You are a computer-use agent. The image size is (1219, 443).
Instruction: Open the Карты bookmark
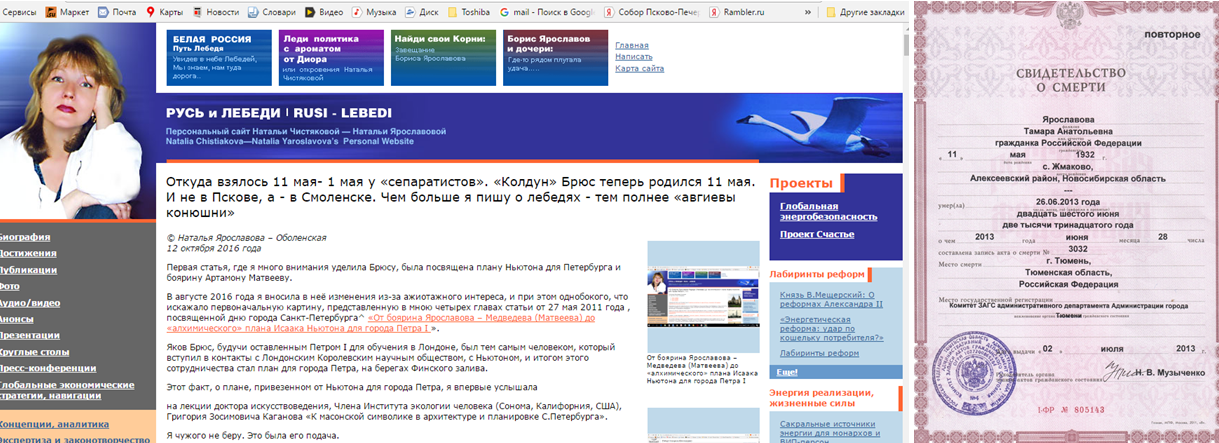[x=166, y=12]
